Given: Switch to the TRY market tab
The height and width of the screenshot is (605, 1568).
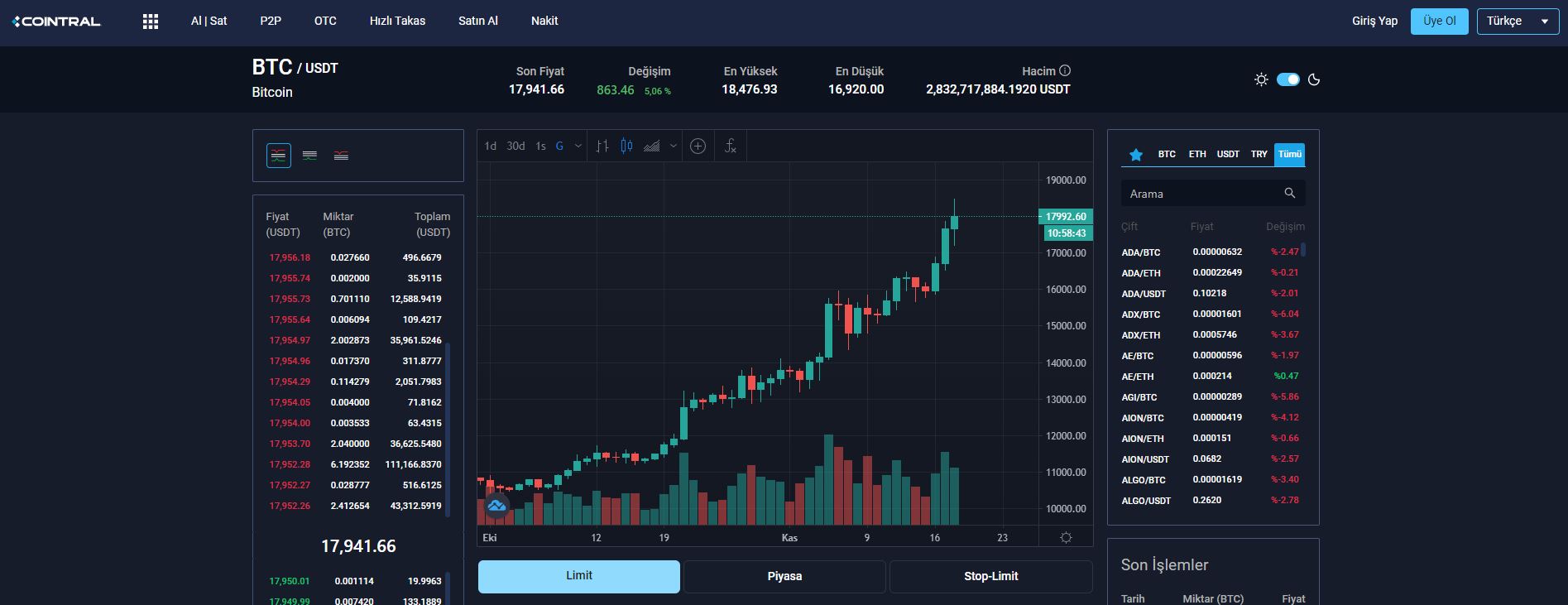Looking at the screenshot, I should tap(1259, 154).
